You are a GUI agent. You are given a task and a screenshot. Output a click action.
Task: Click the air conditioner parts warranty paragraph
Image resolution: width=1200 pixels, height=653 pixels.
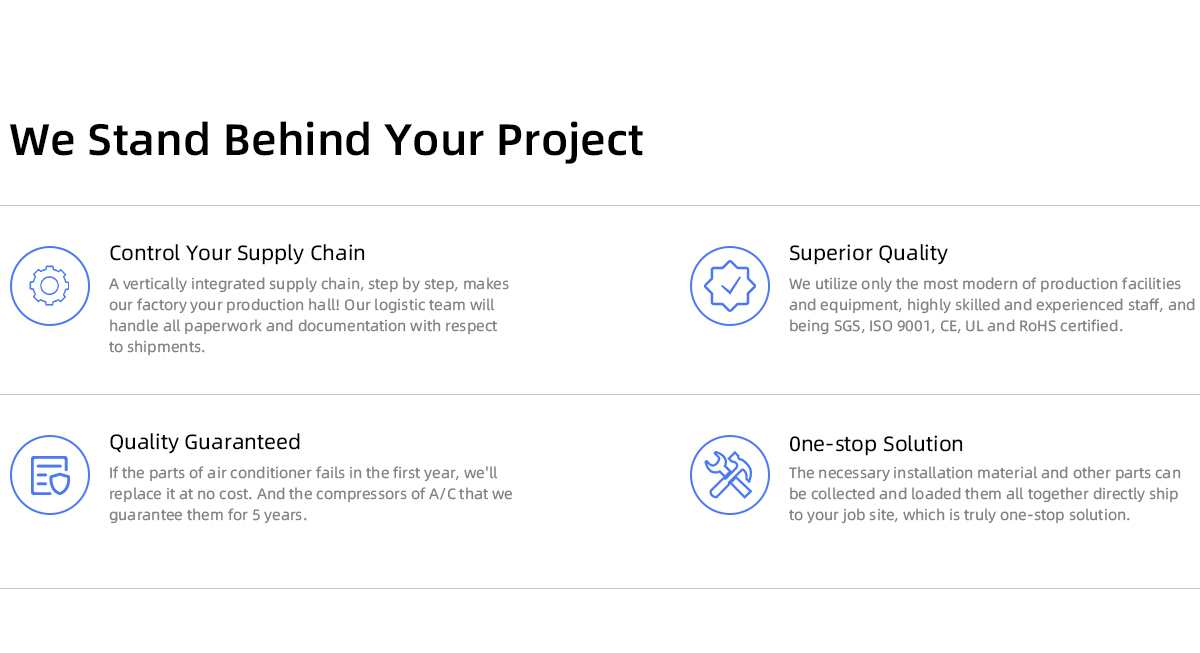click(310, 494)
